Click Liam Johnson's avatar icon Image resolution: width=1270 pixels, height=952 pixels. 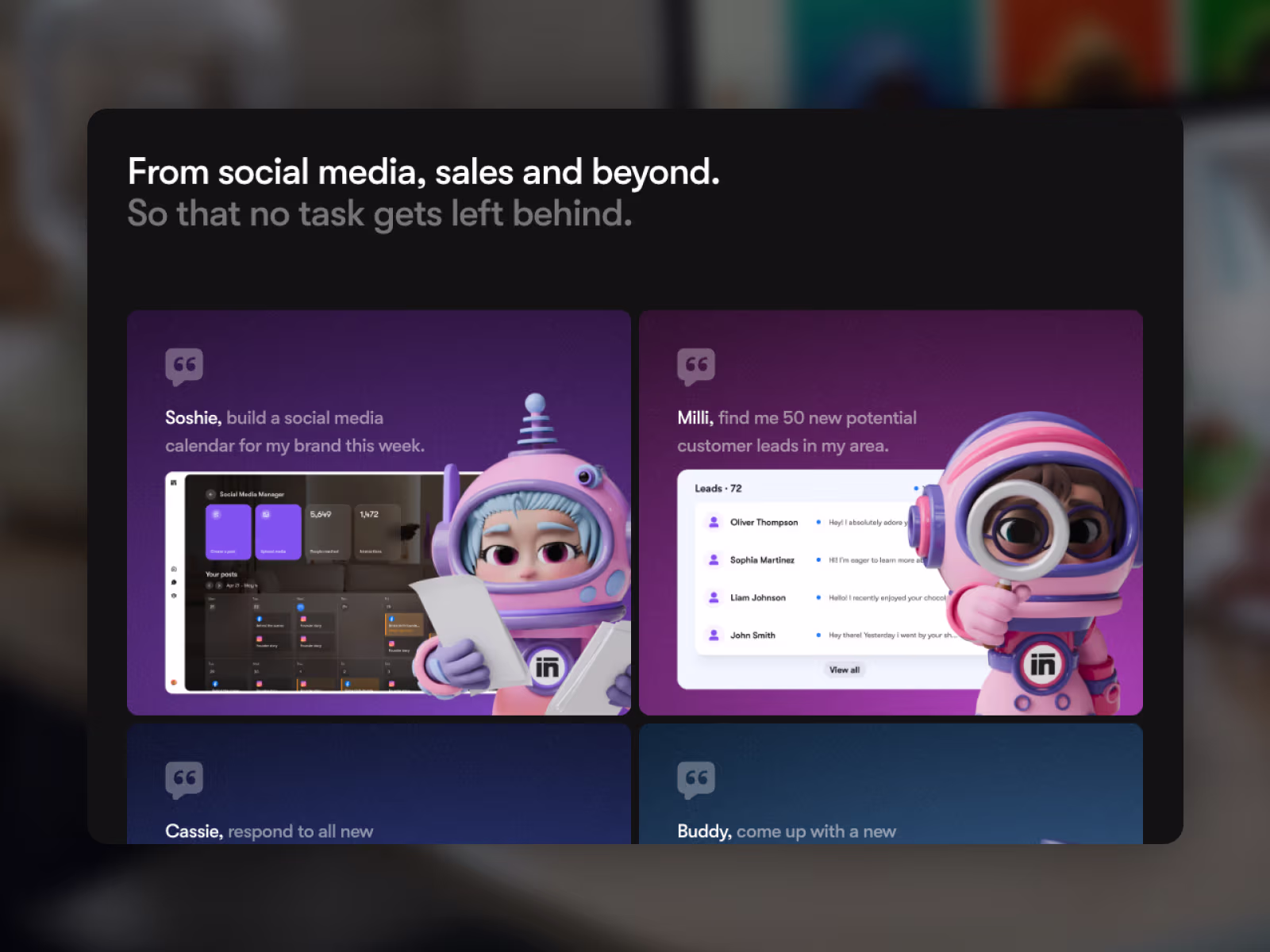tap(714, 597)
